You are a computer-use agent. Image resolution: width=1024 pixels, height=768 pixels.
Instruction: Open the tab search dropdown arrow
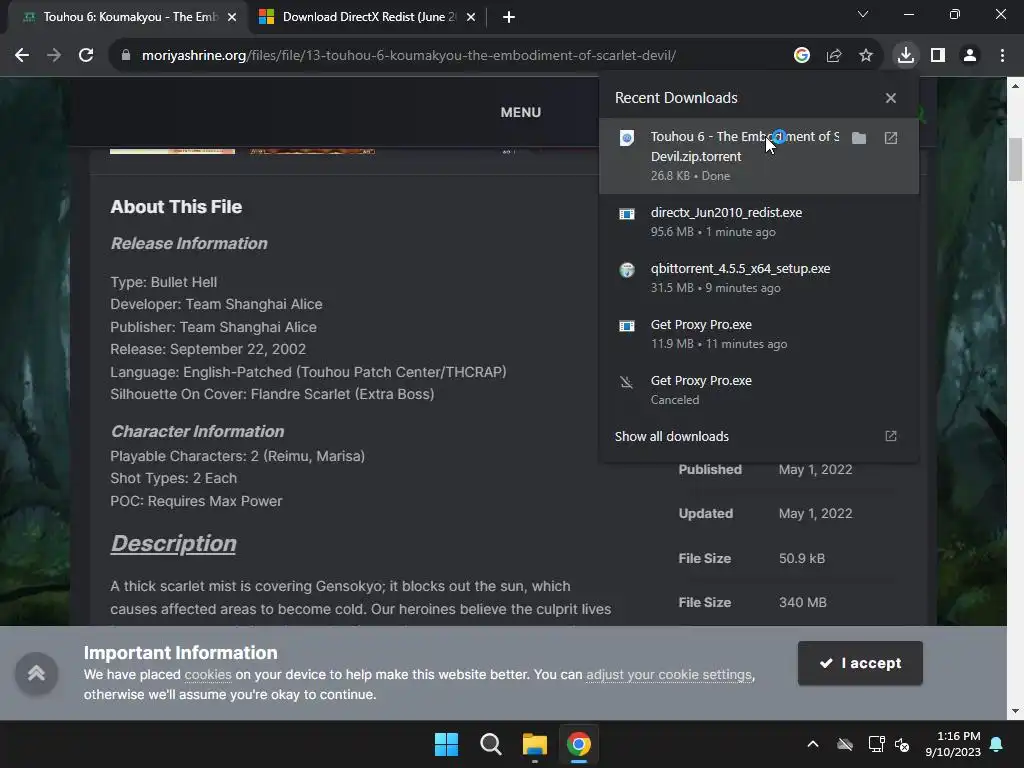(x=863, y=14)
